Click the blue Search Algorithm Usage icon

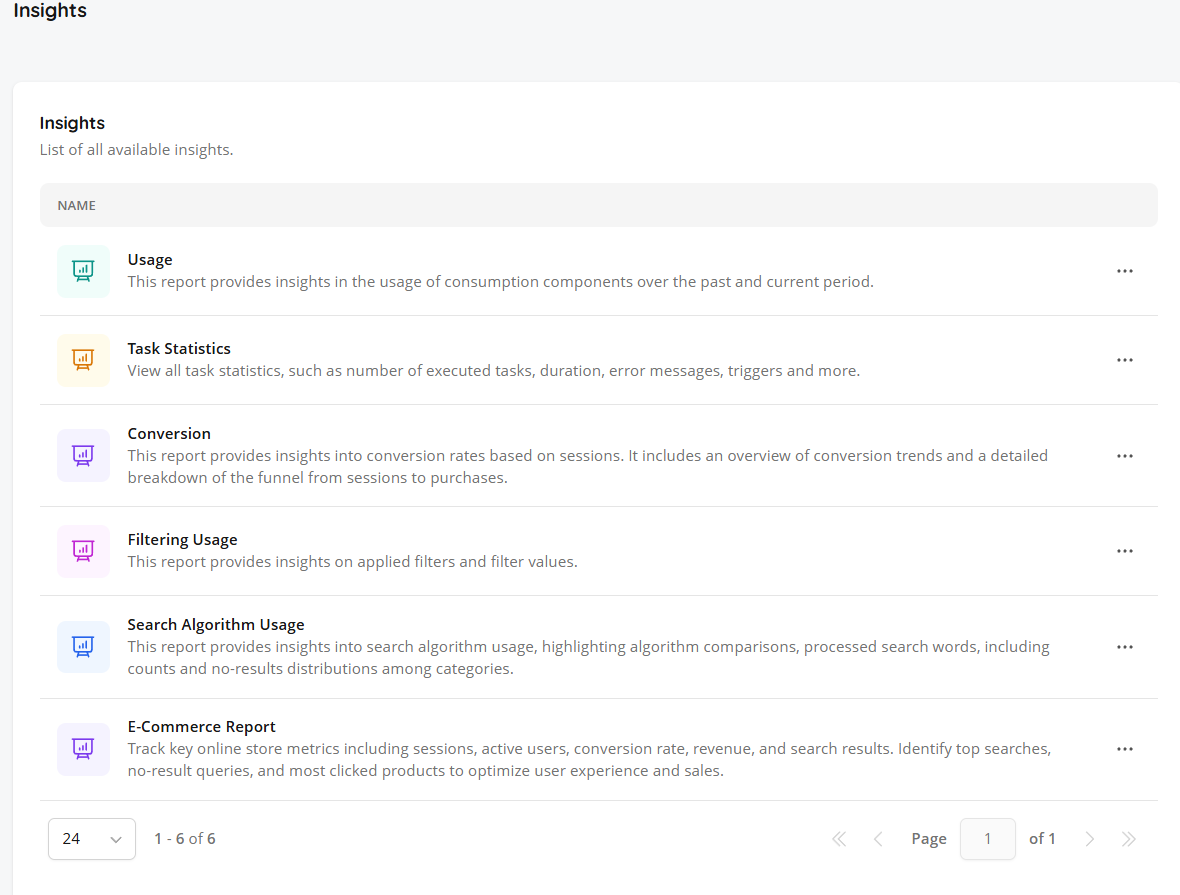(83, 647)
